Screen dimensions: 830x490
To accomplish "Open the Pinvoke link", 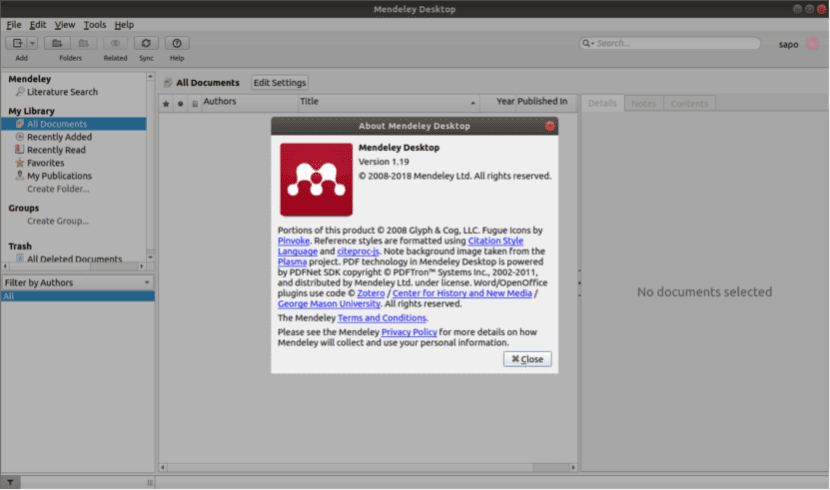I will click(x=294, y=241).
